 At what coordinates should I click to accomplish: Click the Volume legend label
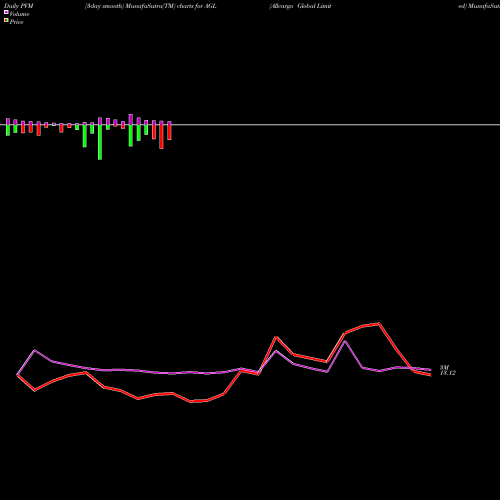pos(19,14)
